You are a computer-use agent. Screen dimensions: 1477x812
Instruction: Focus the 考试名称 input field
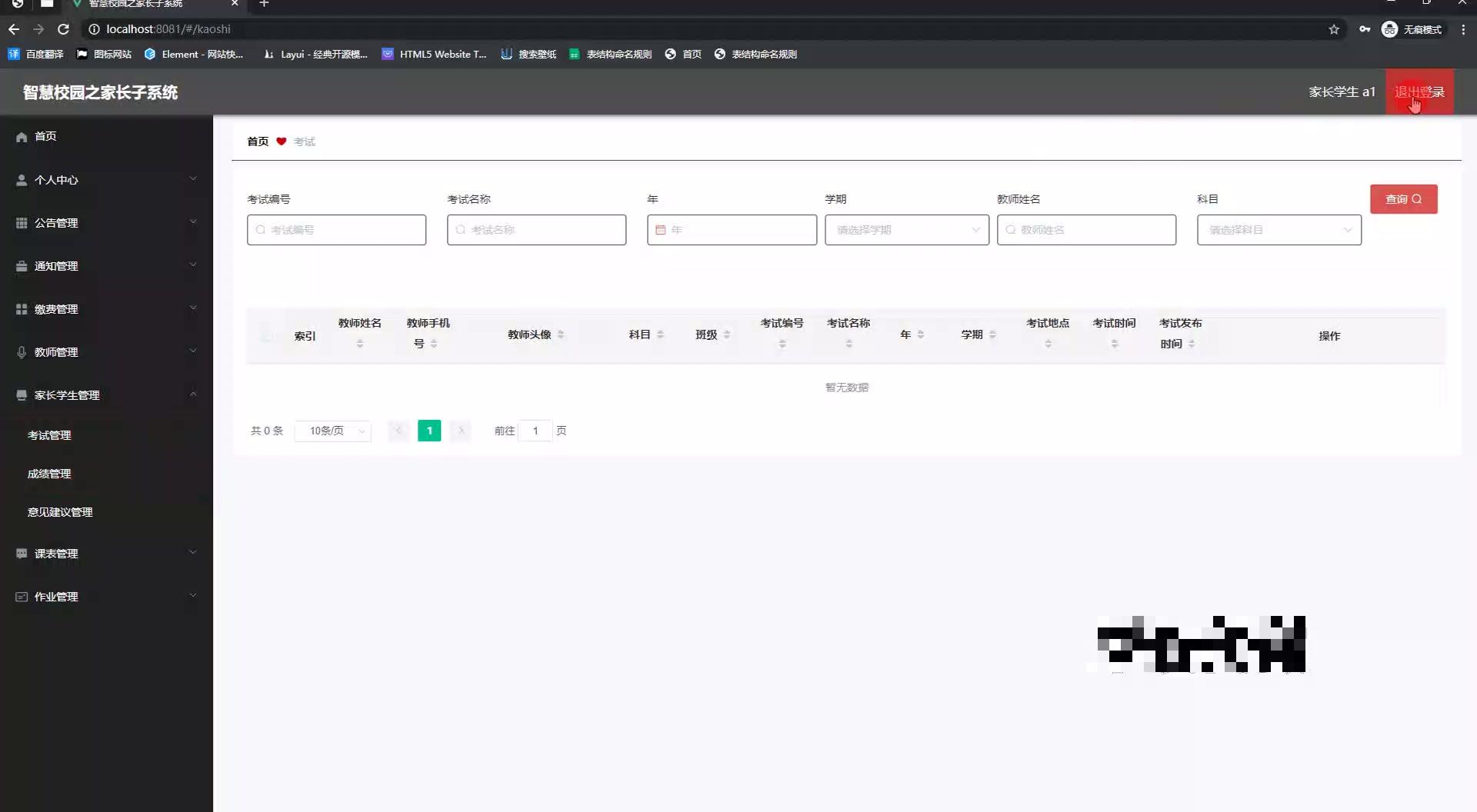(536, 230)
